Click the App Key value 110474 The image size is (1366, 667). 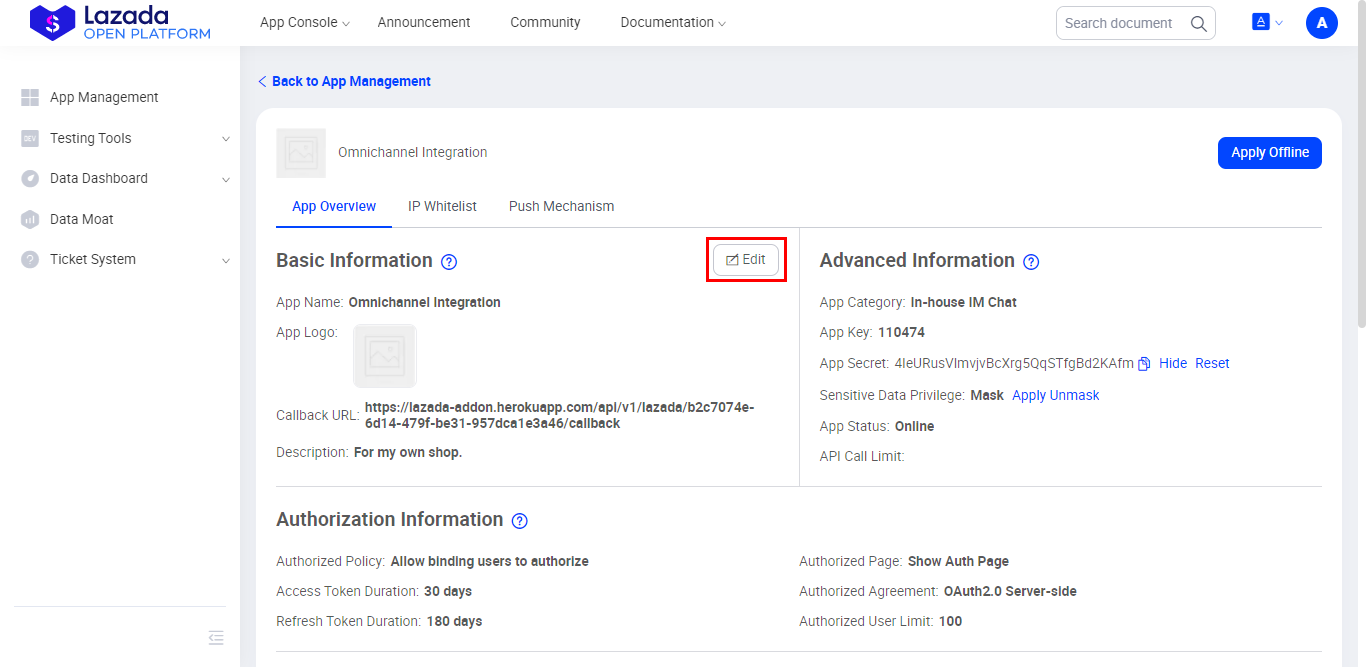tap(901, 332)
